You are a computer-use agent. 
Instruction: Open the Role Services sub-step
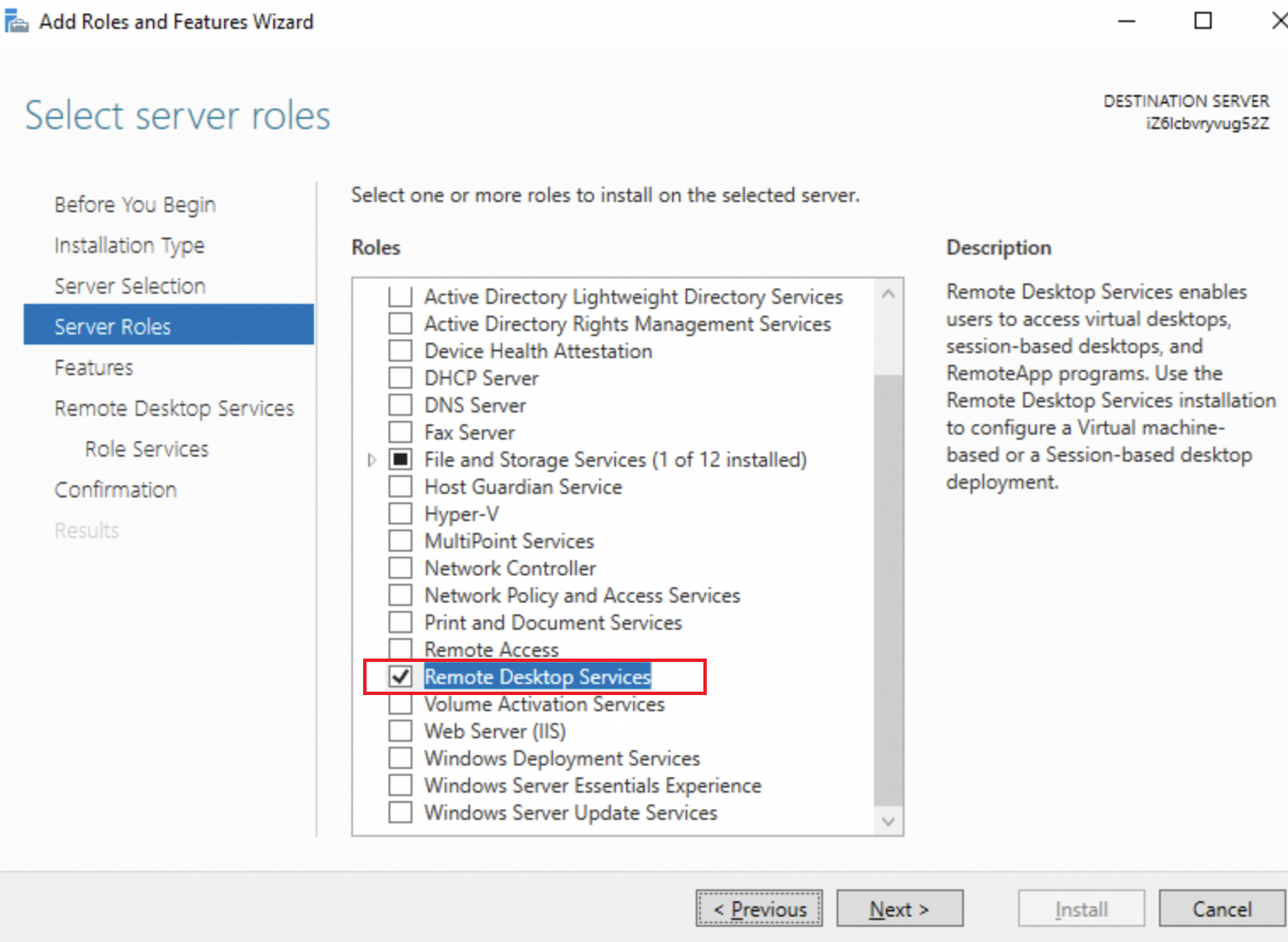point(147,449)
